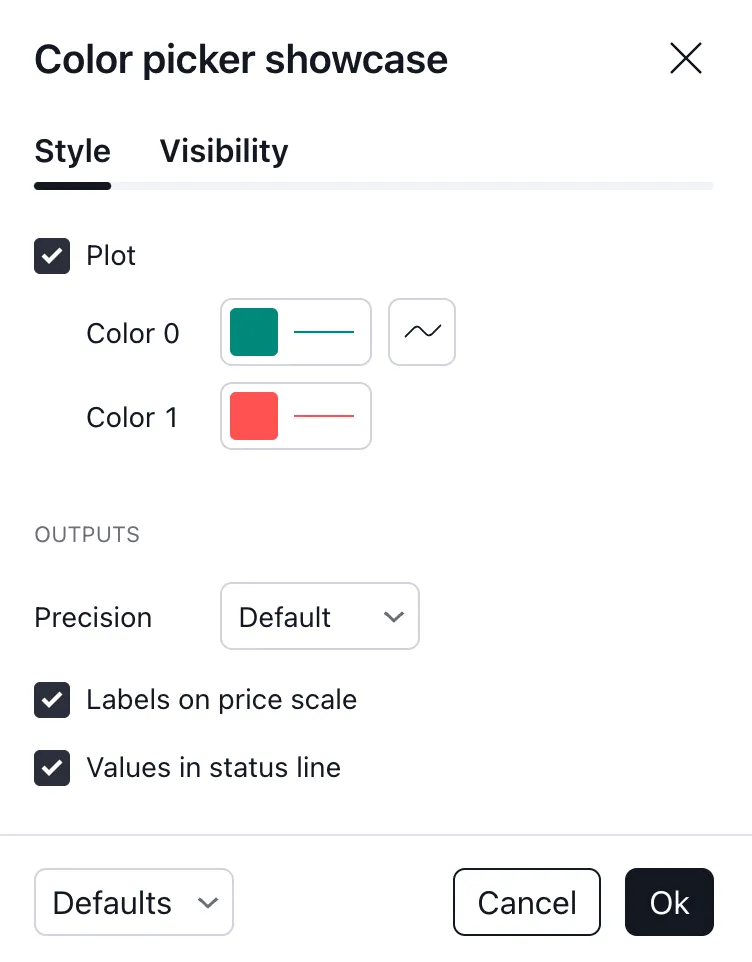Click the chevron arrow in the Precision box

click(394, 617)
